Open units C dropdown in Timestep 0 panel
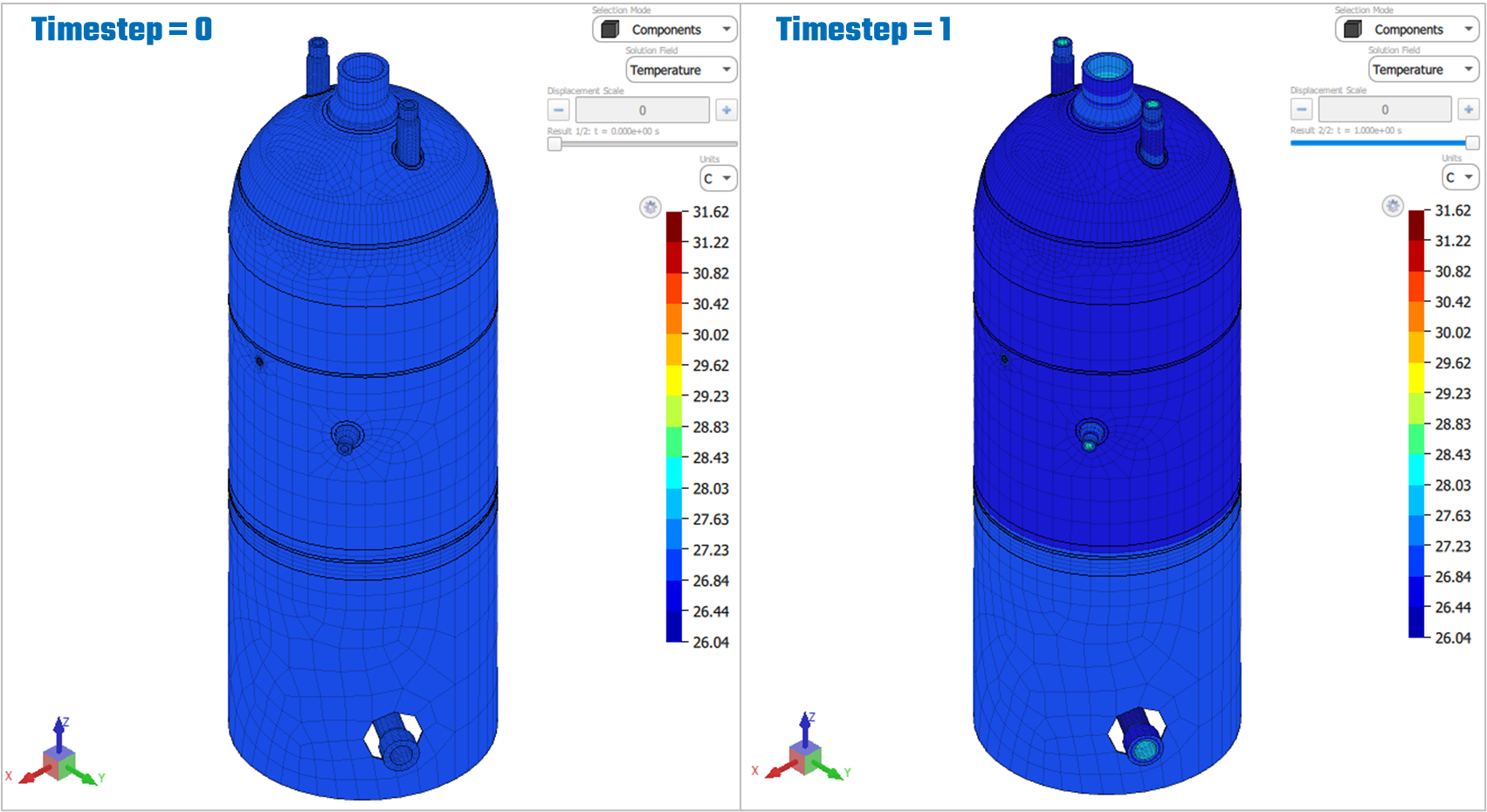This screenshot has width=1487, height=812. pyautogui.click(x=719, y=178)
